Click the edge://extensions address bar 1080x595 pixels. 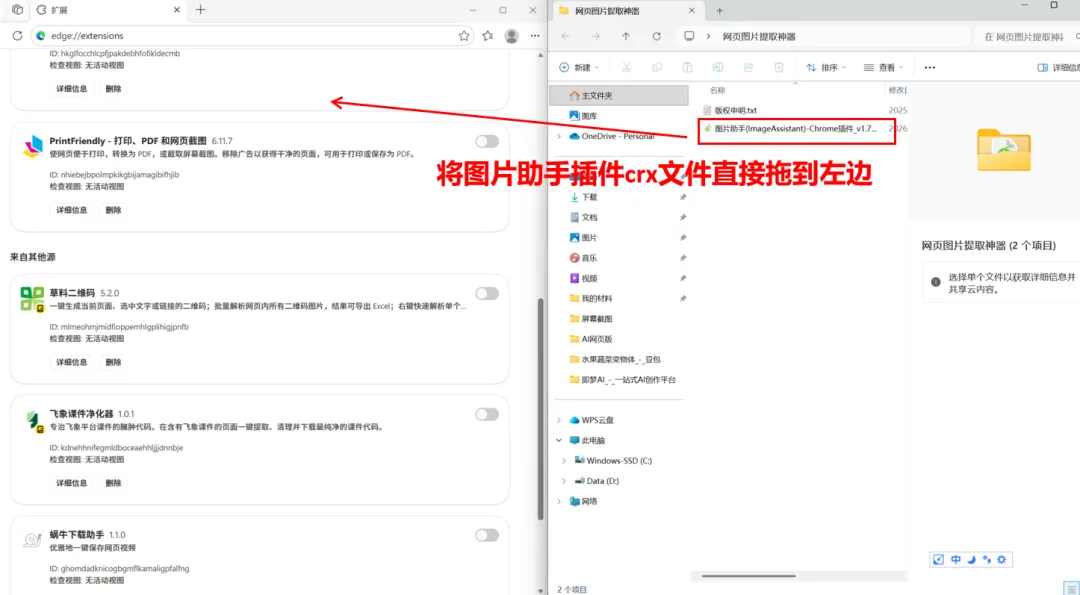pos(253,36)
